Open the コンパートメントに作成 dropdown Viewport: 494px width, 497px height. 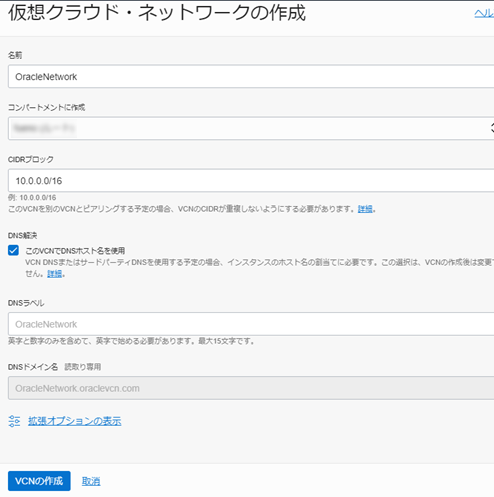coord(251,128)
